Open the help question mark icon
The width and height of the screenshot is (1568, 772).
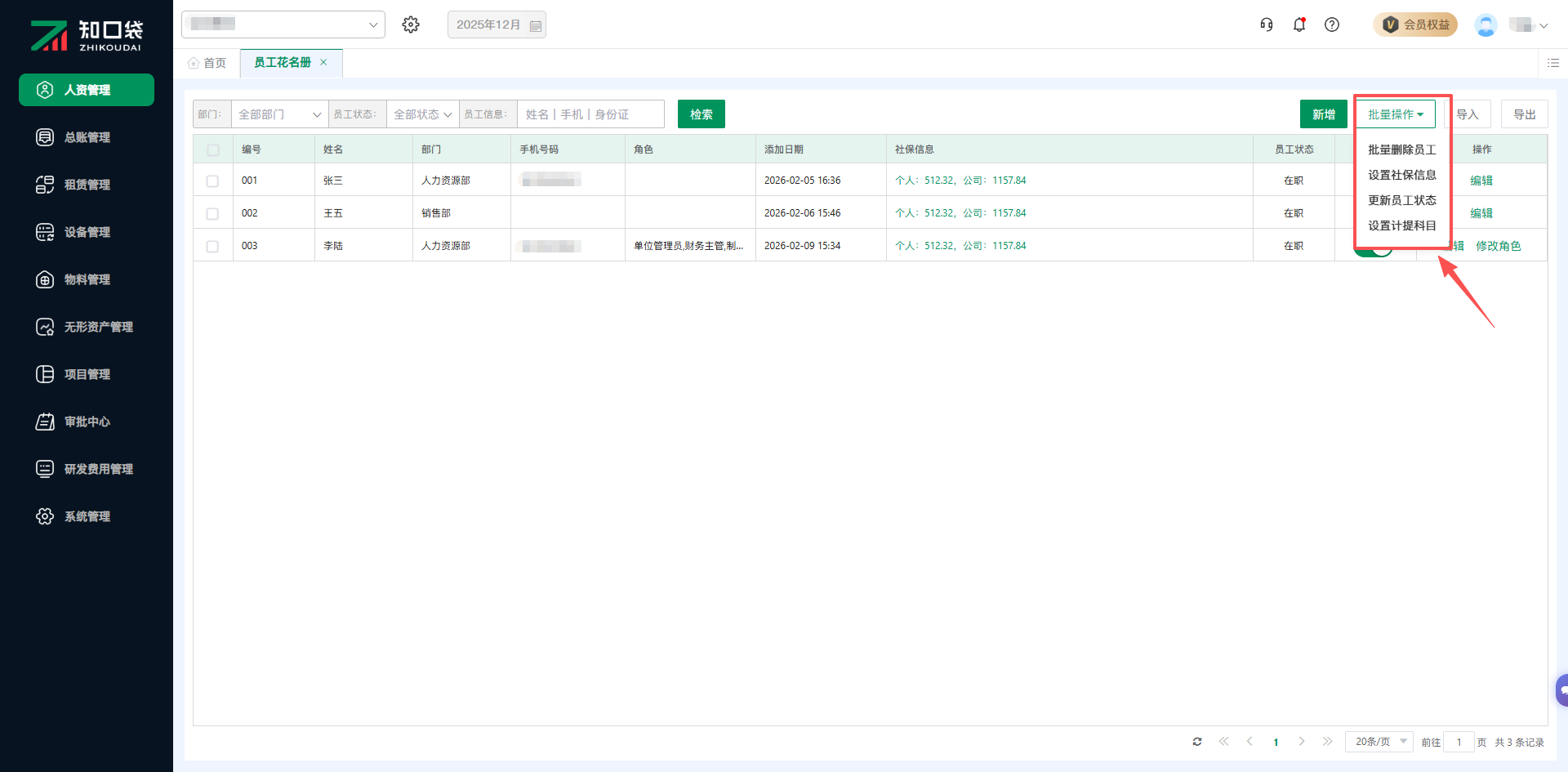[1332, 25]
